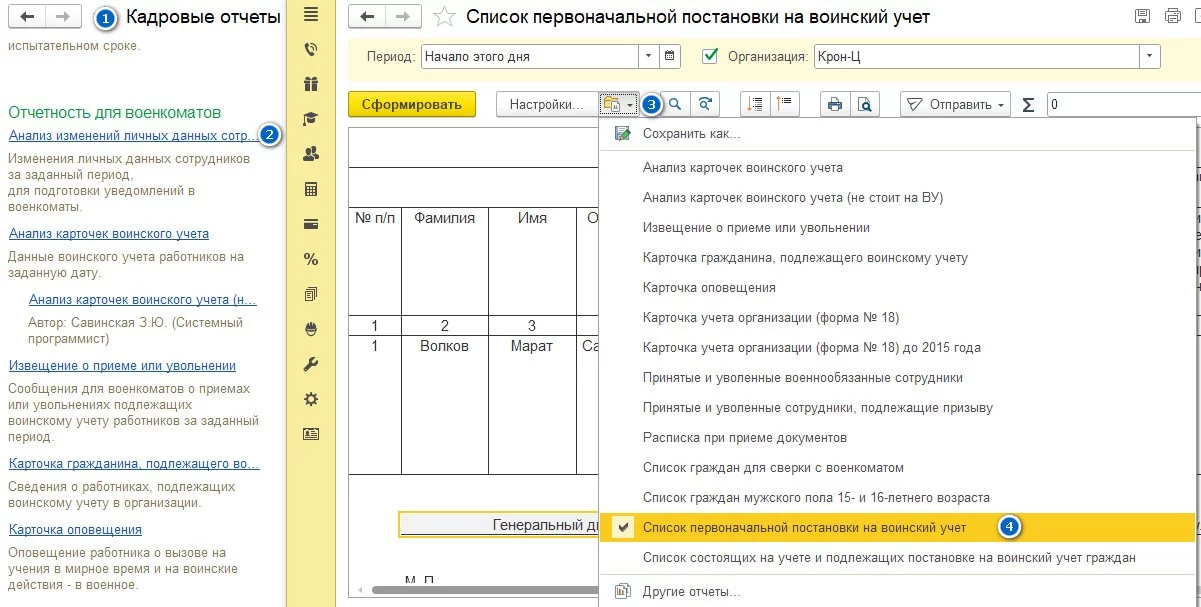
Task: Open the telephony panel via phone icon
Action: [x=310, y=48]
